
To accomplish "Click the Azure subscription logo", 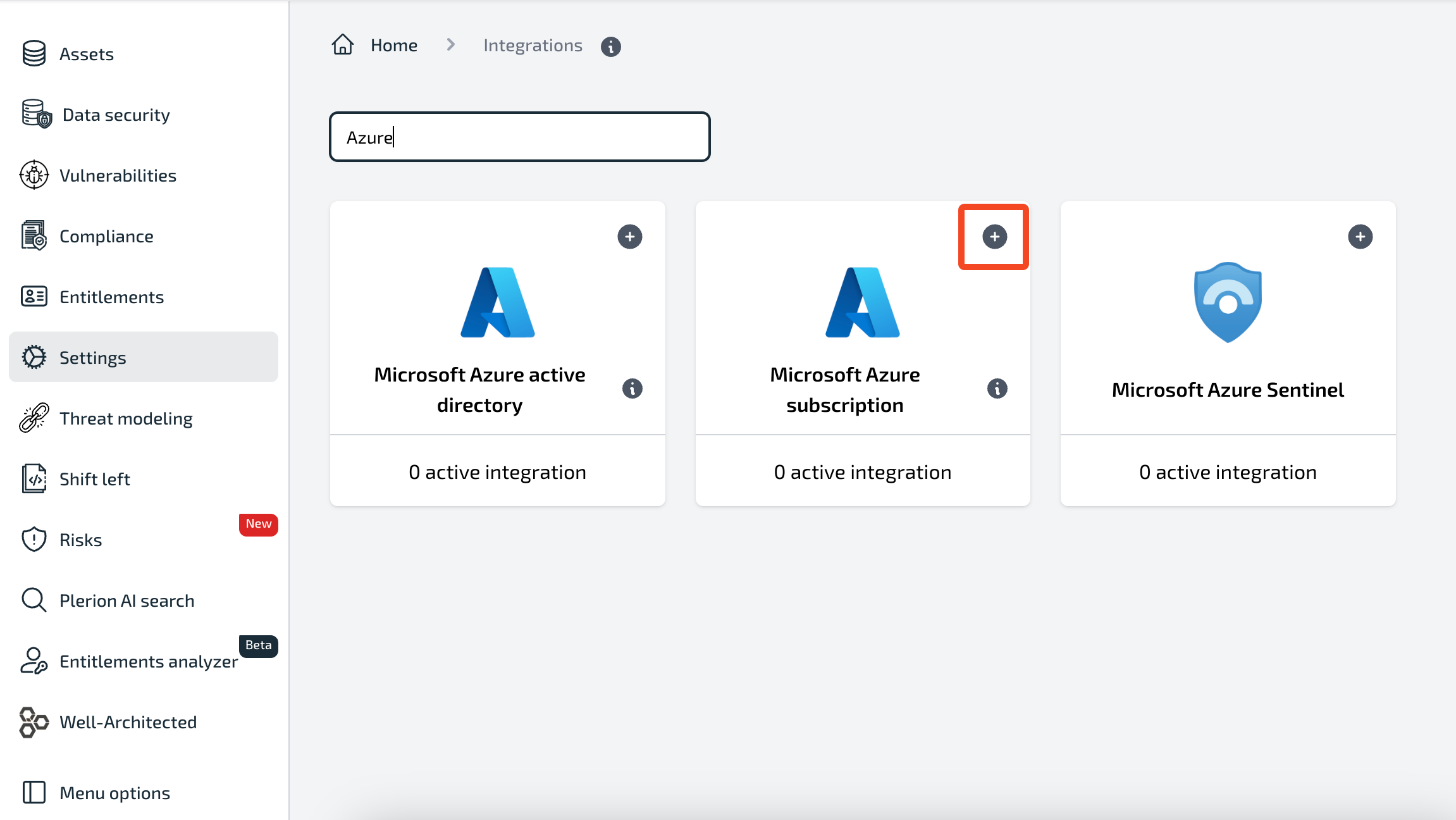I will [863, 302].
